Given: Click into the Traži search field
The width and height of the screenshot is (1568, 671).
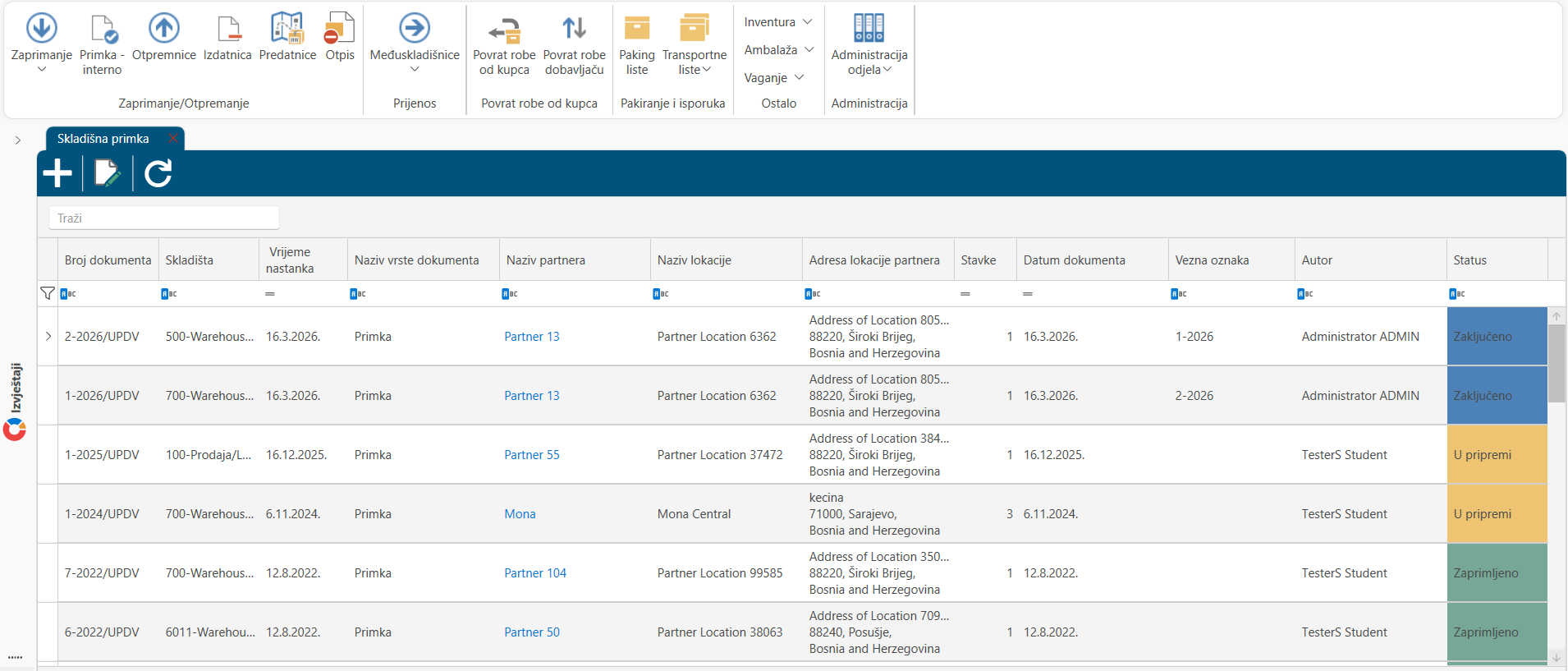Looking at the screenshot, I should [164, 218].
